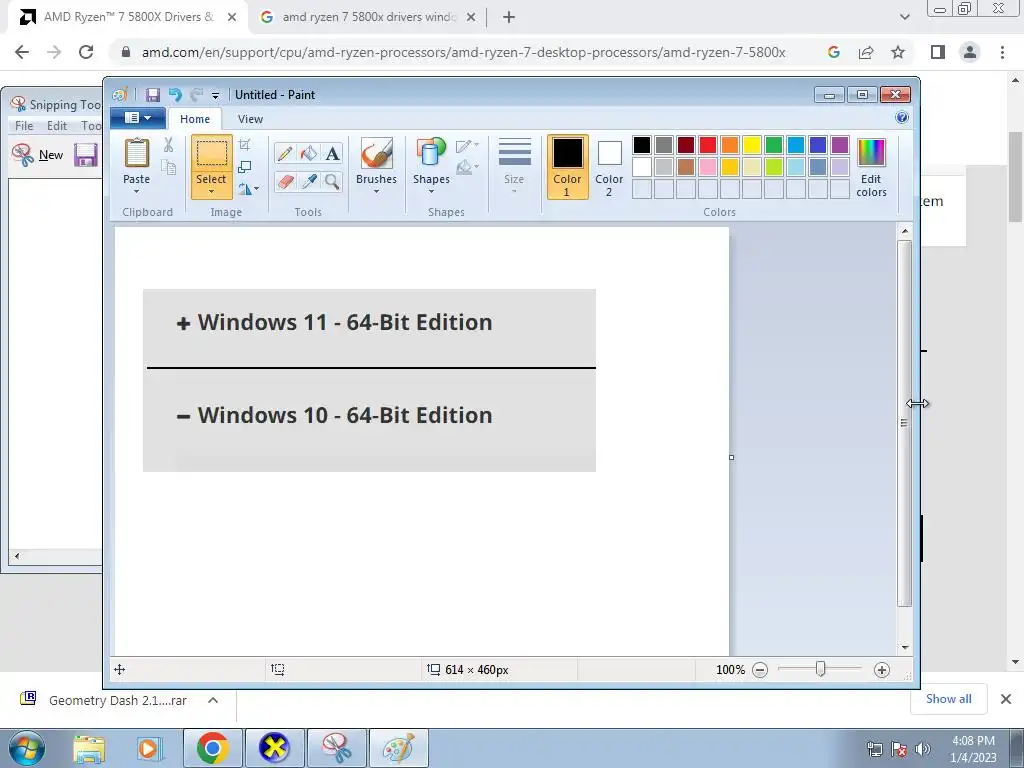
Task: Open the Brushes dropdown arrow
Action: [x=377, y=191]
